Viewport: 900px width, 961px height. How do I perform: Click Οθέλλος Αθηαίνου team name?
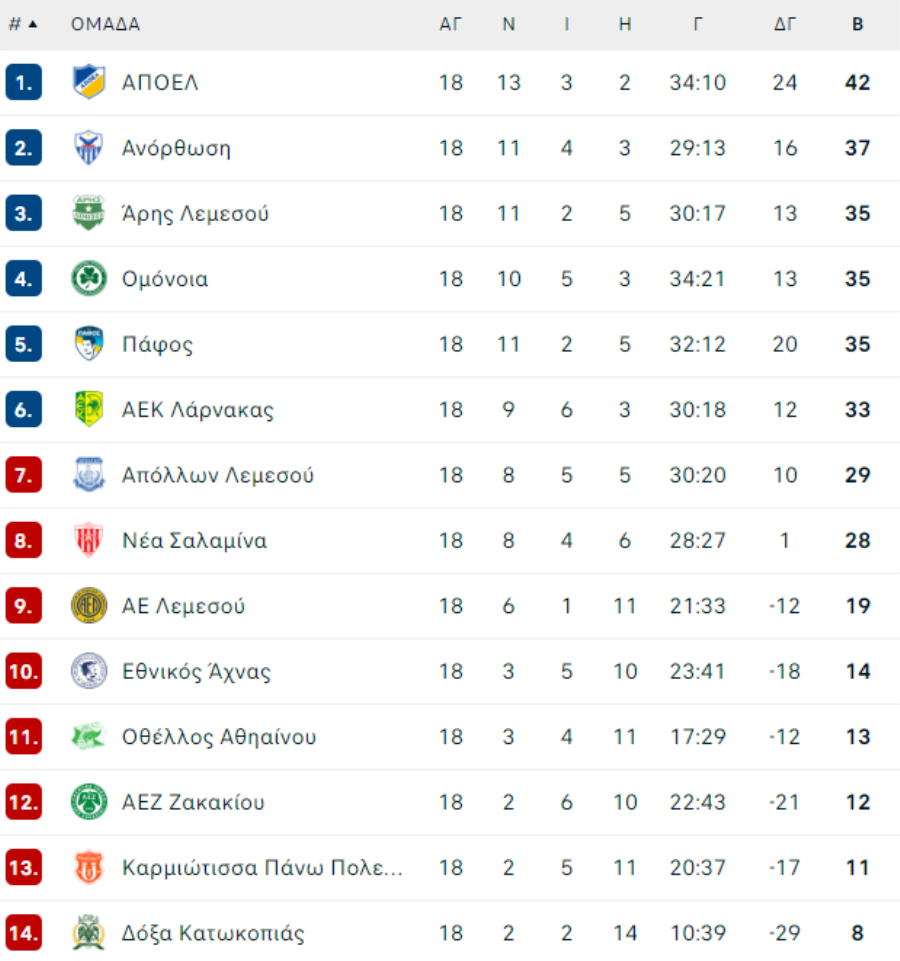click(219, 737)
